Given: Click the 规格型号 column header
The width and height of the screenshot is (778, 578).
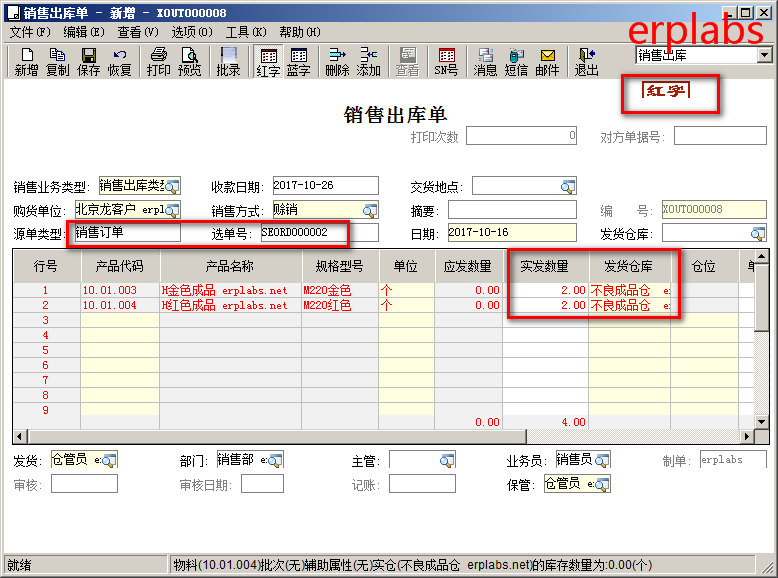Looking at the screenshot, I should click(340, 266).
